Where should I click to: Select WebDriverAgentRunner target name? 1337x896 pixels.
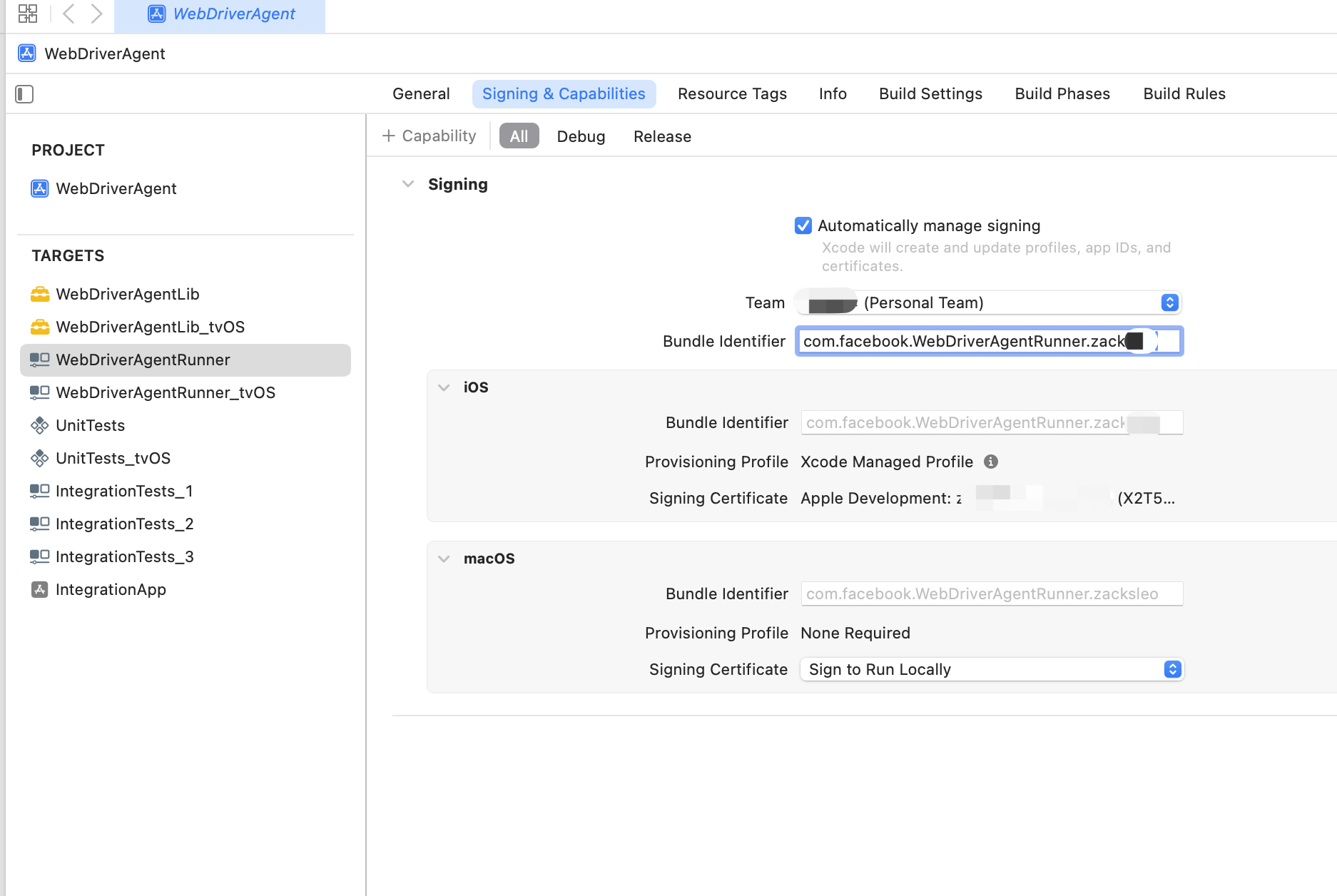pos(143,360)
